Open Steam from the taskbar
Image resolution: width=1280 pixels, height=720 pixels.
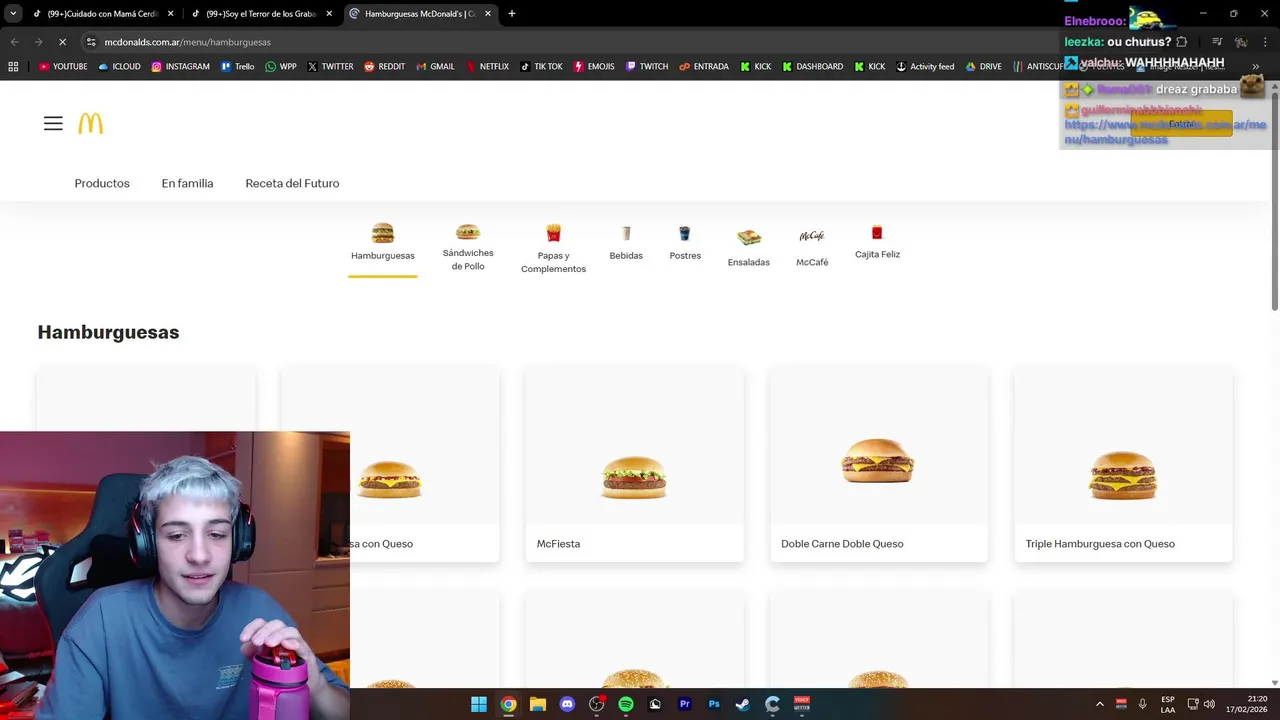(x=743, y=704)
